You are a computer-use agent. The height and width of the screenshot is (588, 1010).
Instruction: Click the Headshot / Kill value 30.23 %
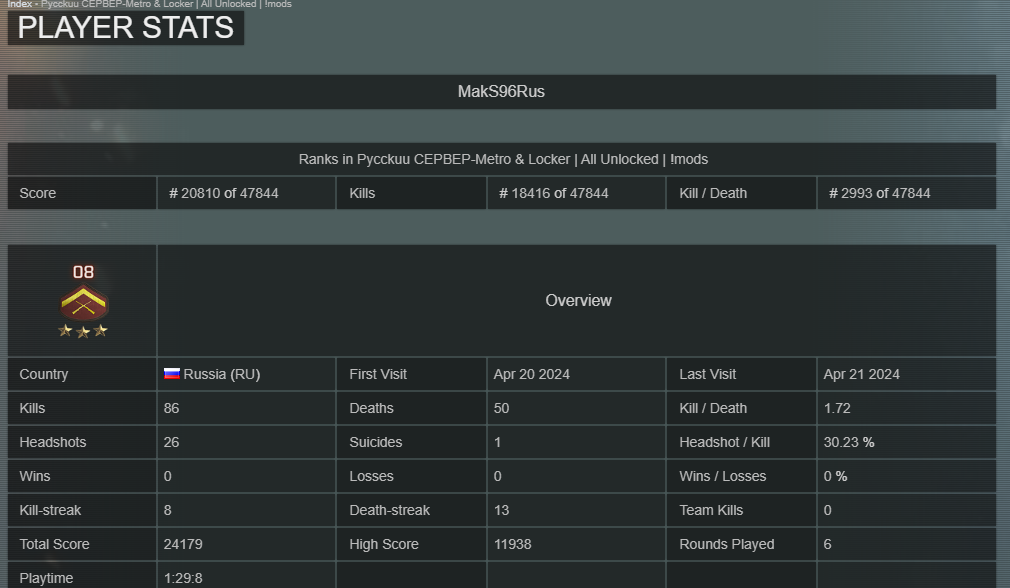pyautogui.click(x=849, y=442)
